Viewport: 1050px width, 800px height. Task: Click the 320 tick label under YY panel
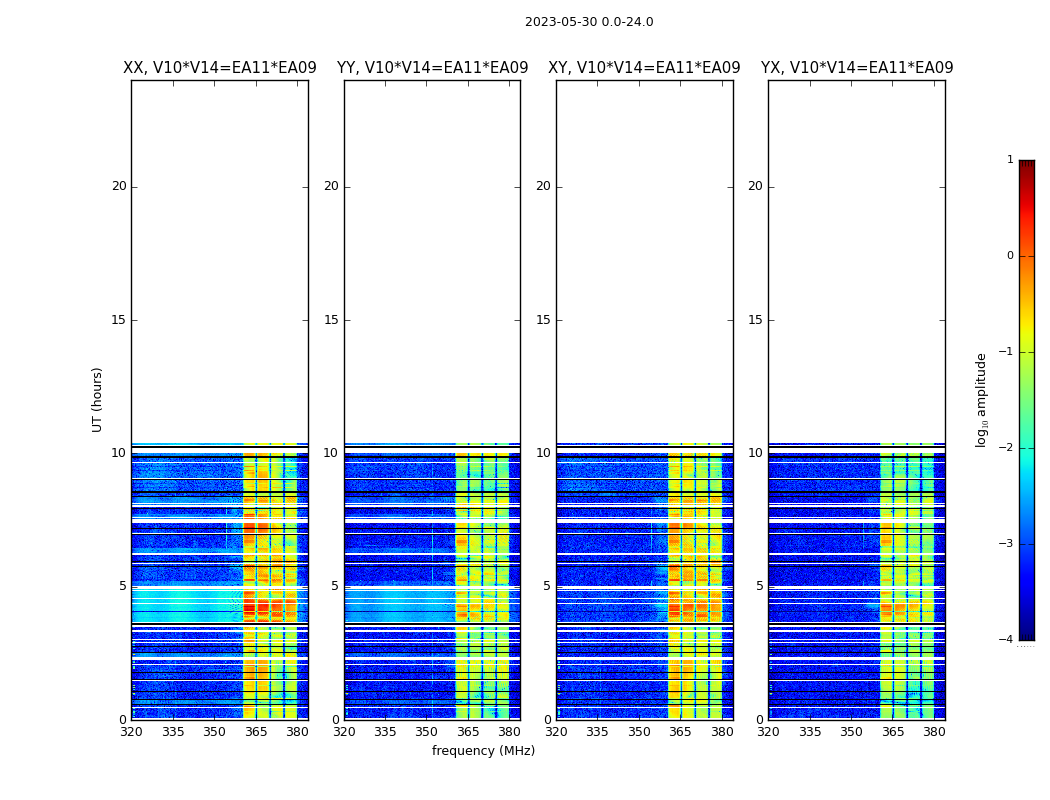pyautogui.click(x=344, y=732)
